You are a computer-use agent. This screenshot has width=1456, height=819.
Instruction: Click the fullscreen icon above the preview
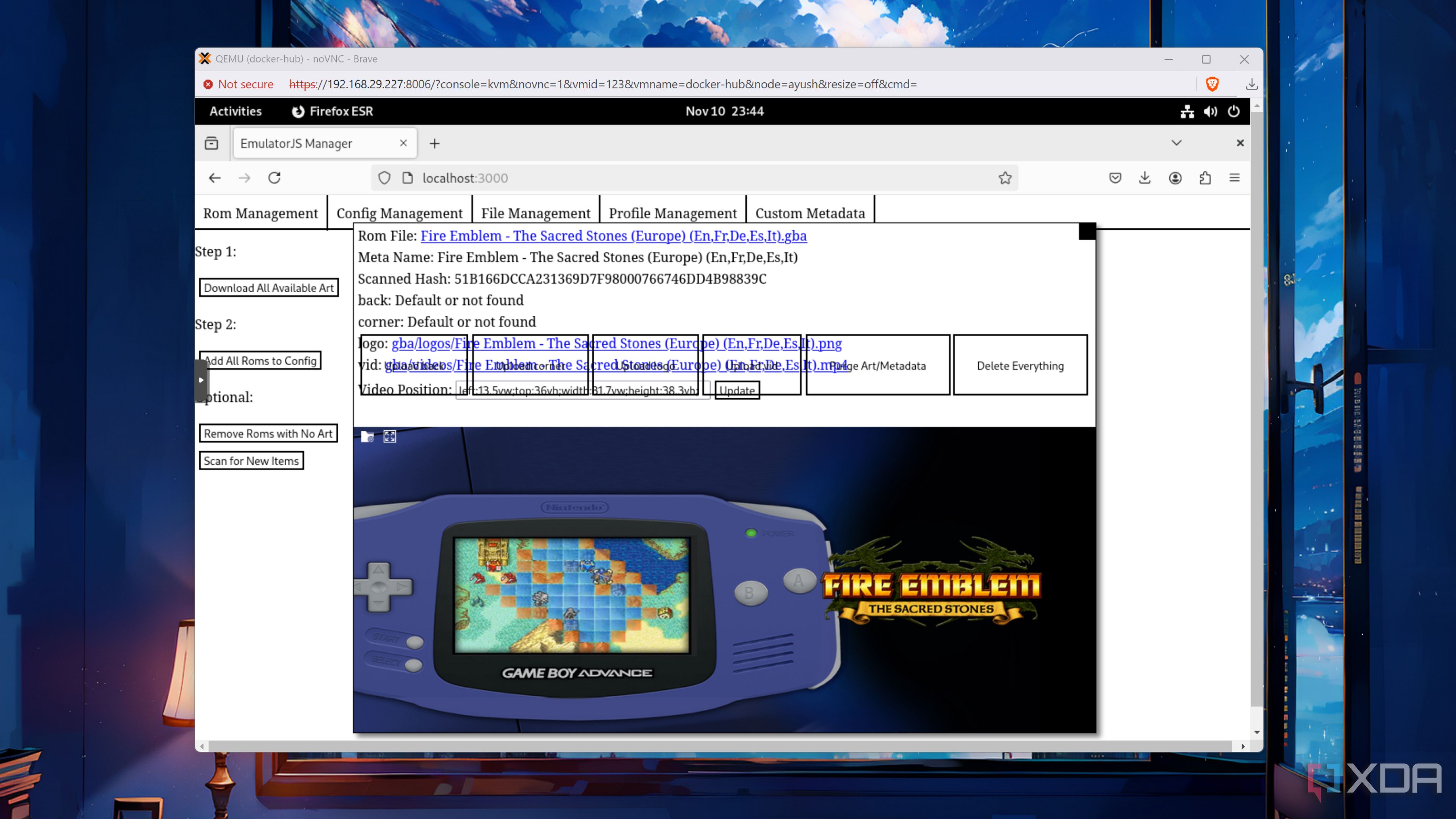pyautogui.click(x=390, y=436)
